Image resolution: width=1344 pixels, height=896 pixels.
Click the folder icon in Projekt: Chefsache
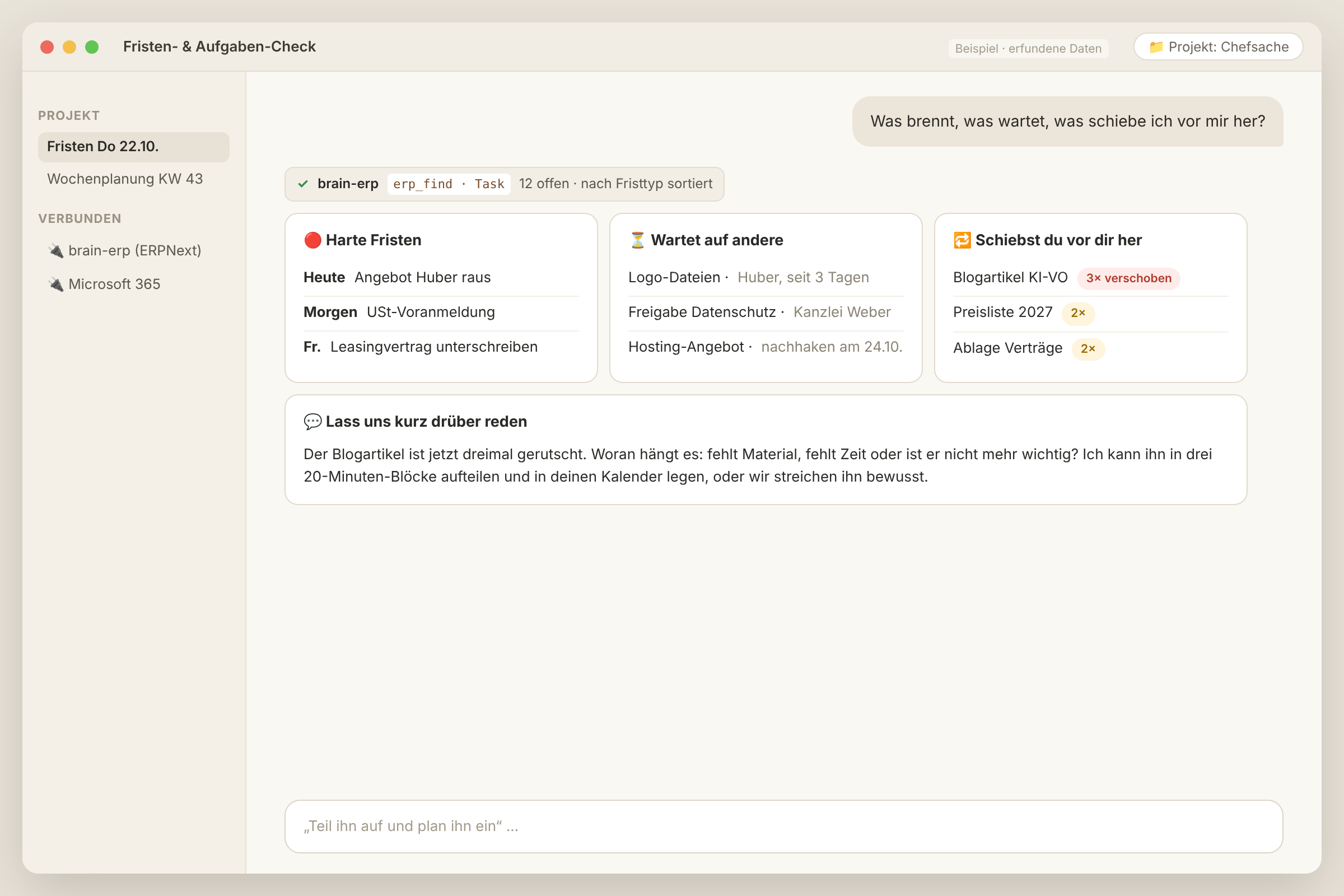pyautogui.click(x=1155, y=47)
